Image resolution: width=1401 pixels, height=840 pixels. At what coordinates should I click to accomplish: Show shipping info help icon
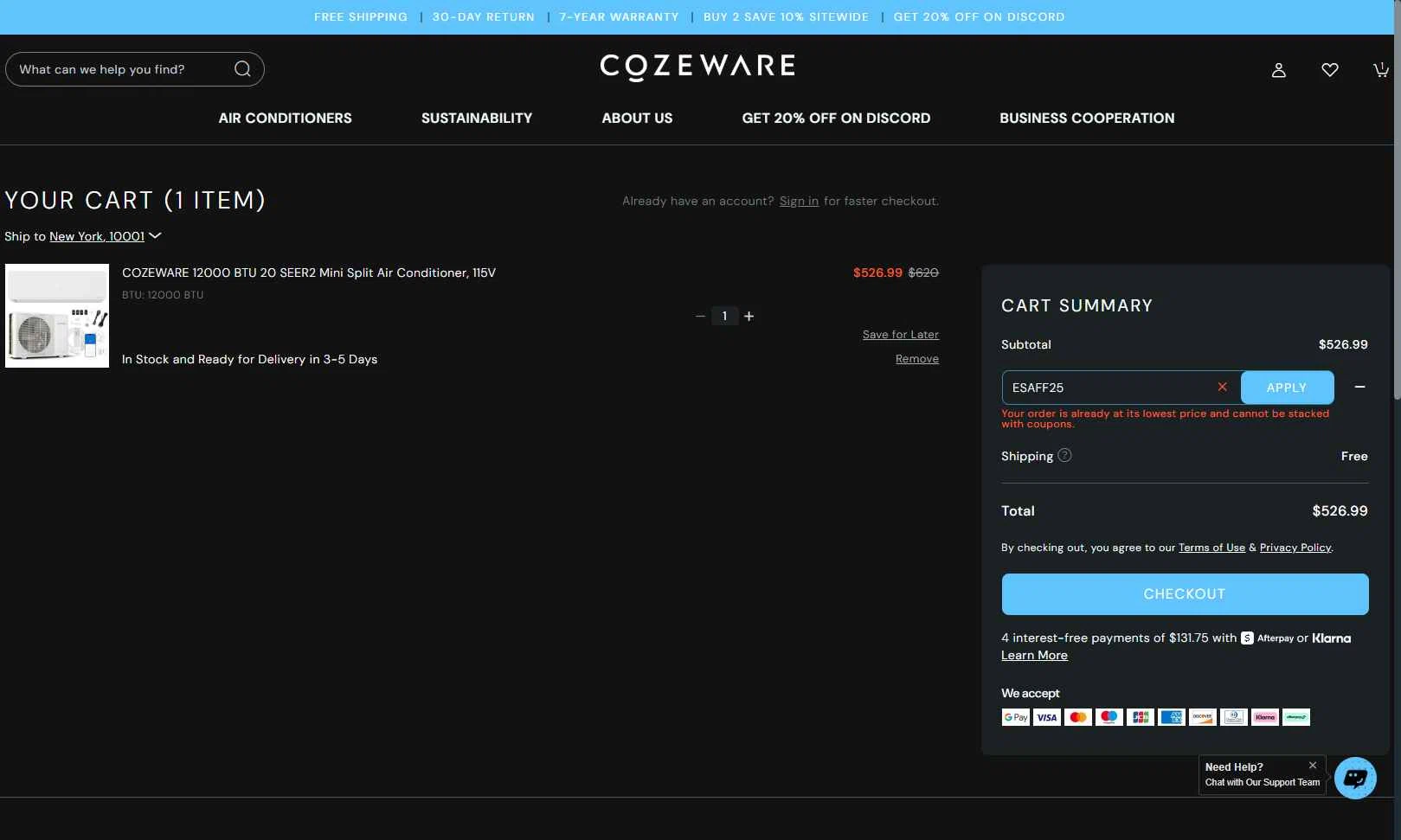coord(1064,455)
